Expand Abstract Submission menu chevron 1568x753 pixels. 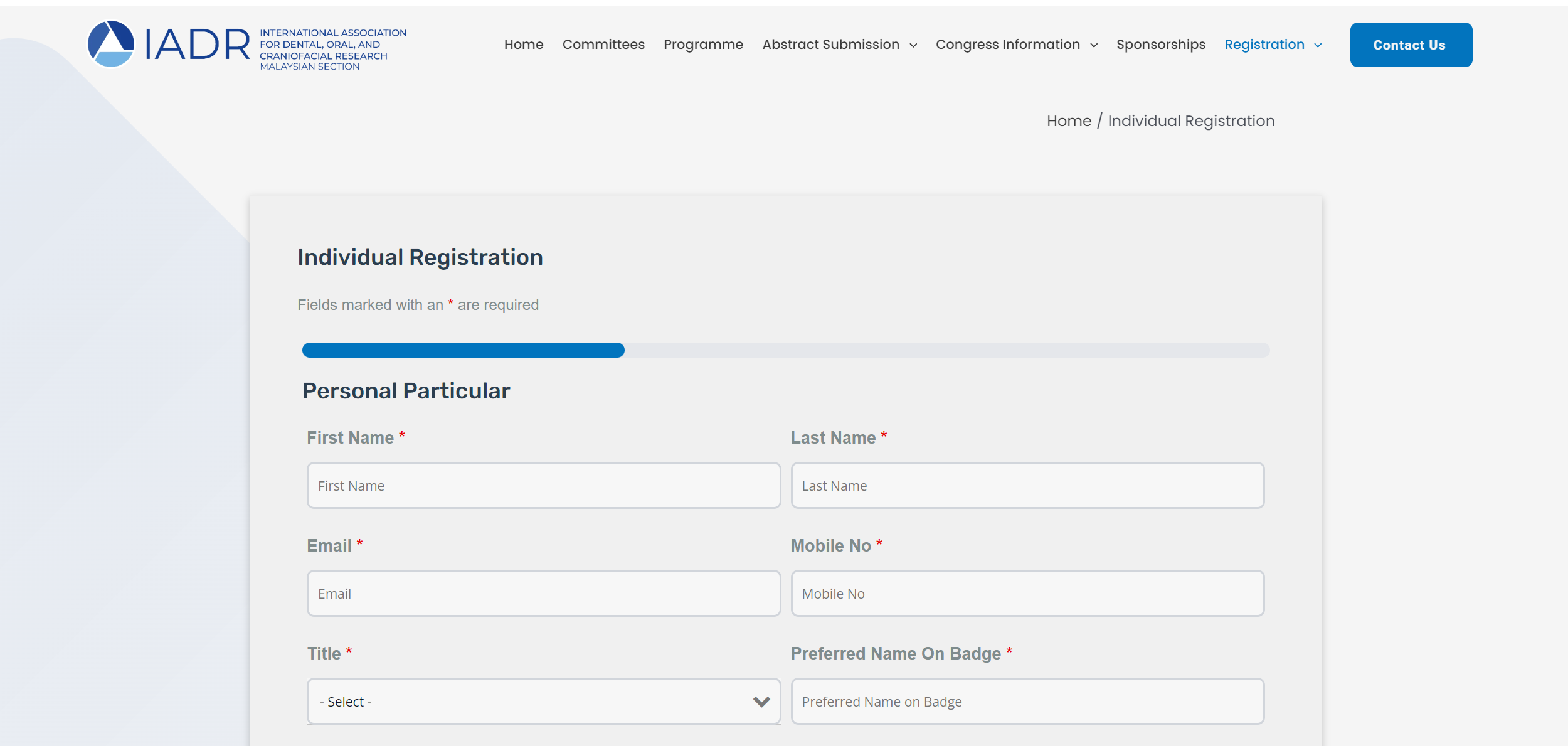(x=913, y=45)
